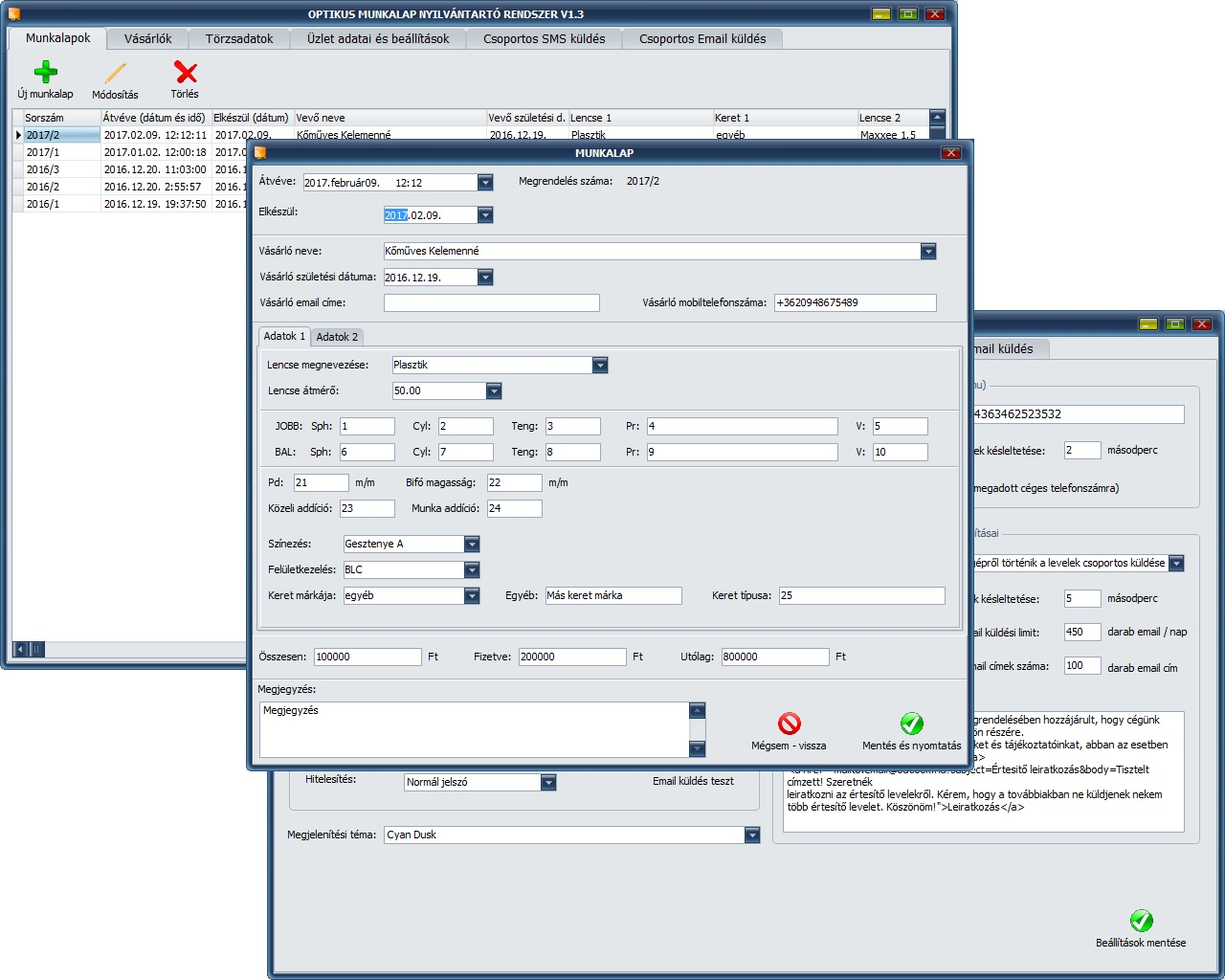Click the Email küldés teszt button

(x=693, y=781)
